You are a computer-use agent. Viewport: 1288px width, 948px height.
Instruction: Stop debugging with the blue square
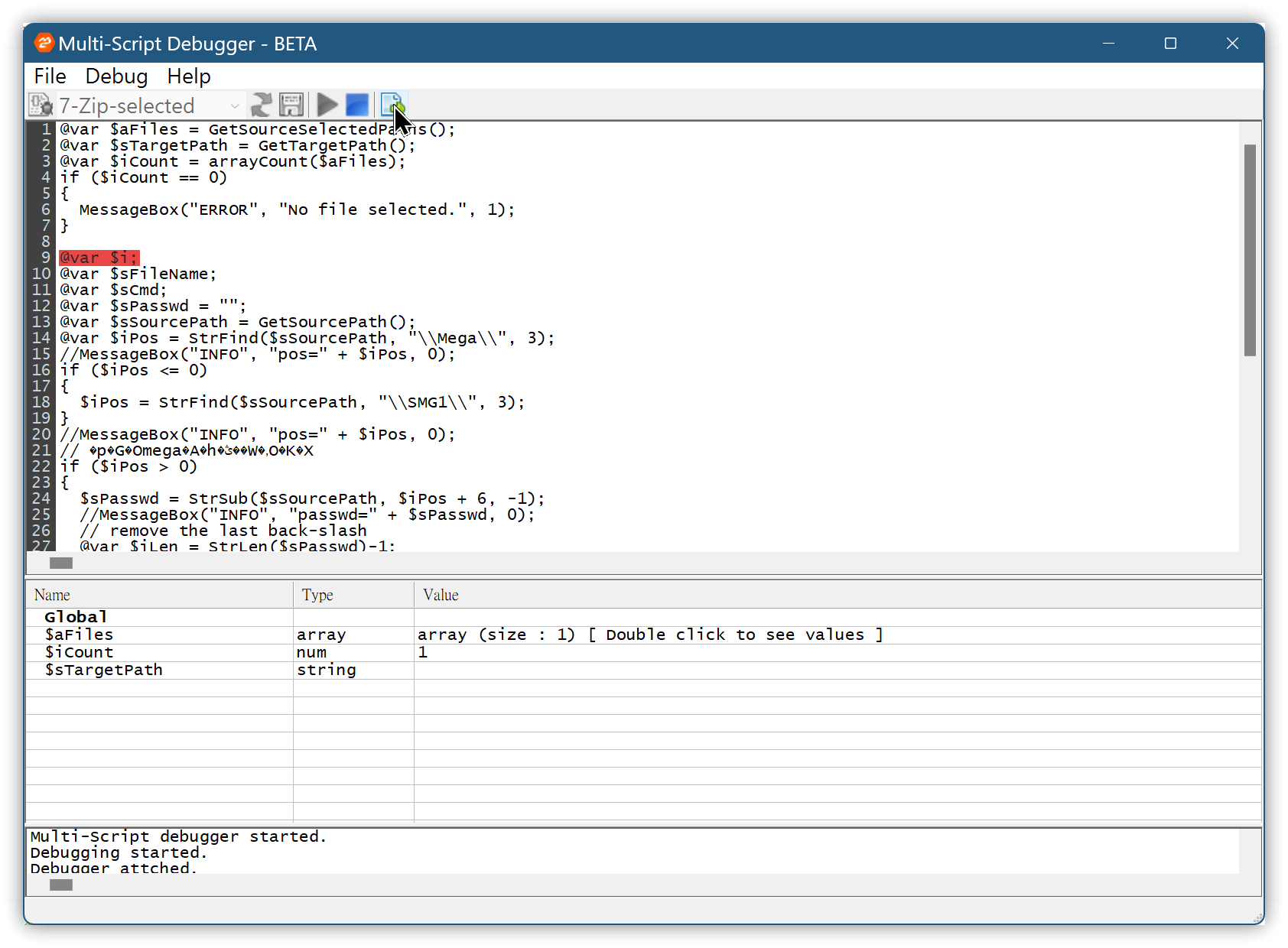(x=357, y=105)
